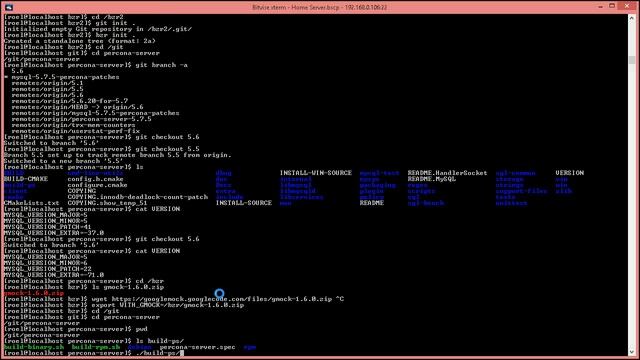Click the 'VERSION' file name in ls output
The image size is (640, 360).
[569, 173]
